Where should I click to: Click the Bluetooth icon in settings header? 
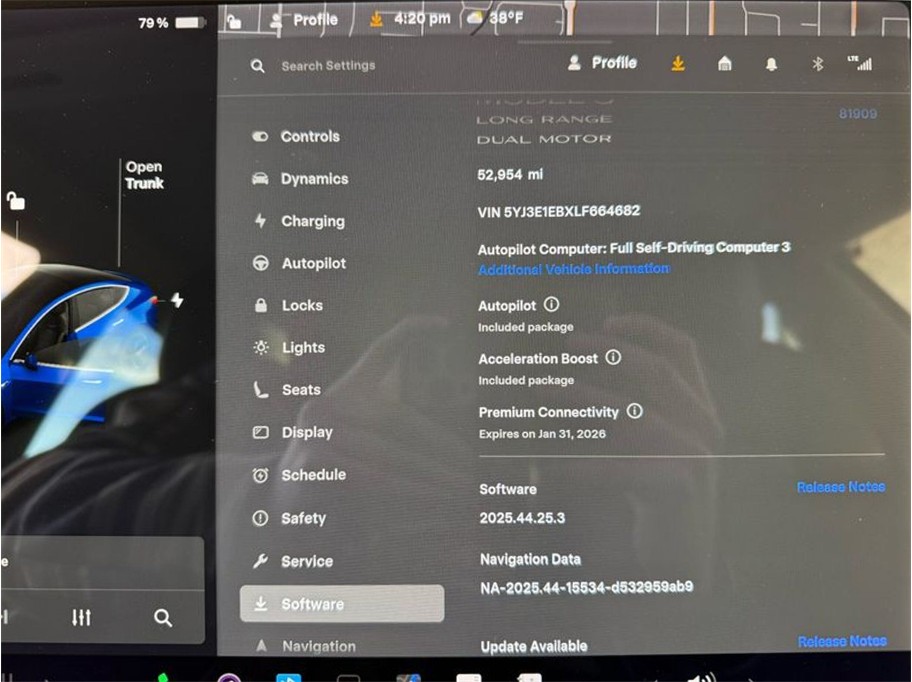point(816,64)
